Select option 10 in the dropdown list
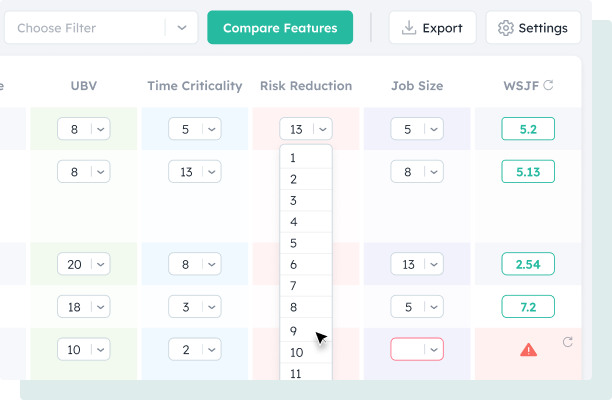 click(x=306, y=352)
